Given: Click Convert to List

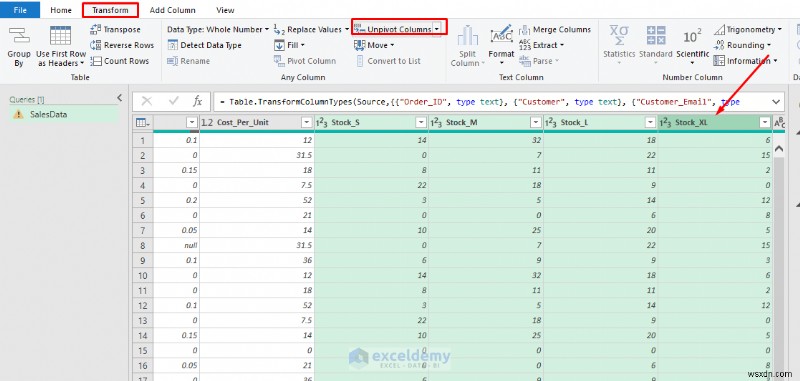Looking at the screenshot, I should [x=387, y=61].
